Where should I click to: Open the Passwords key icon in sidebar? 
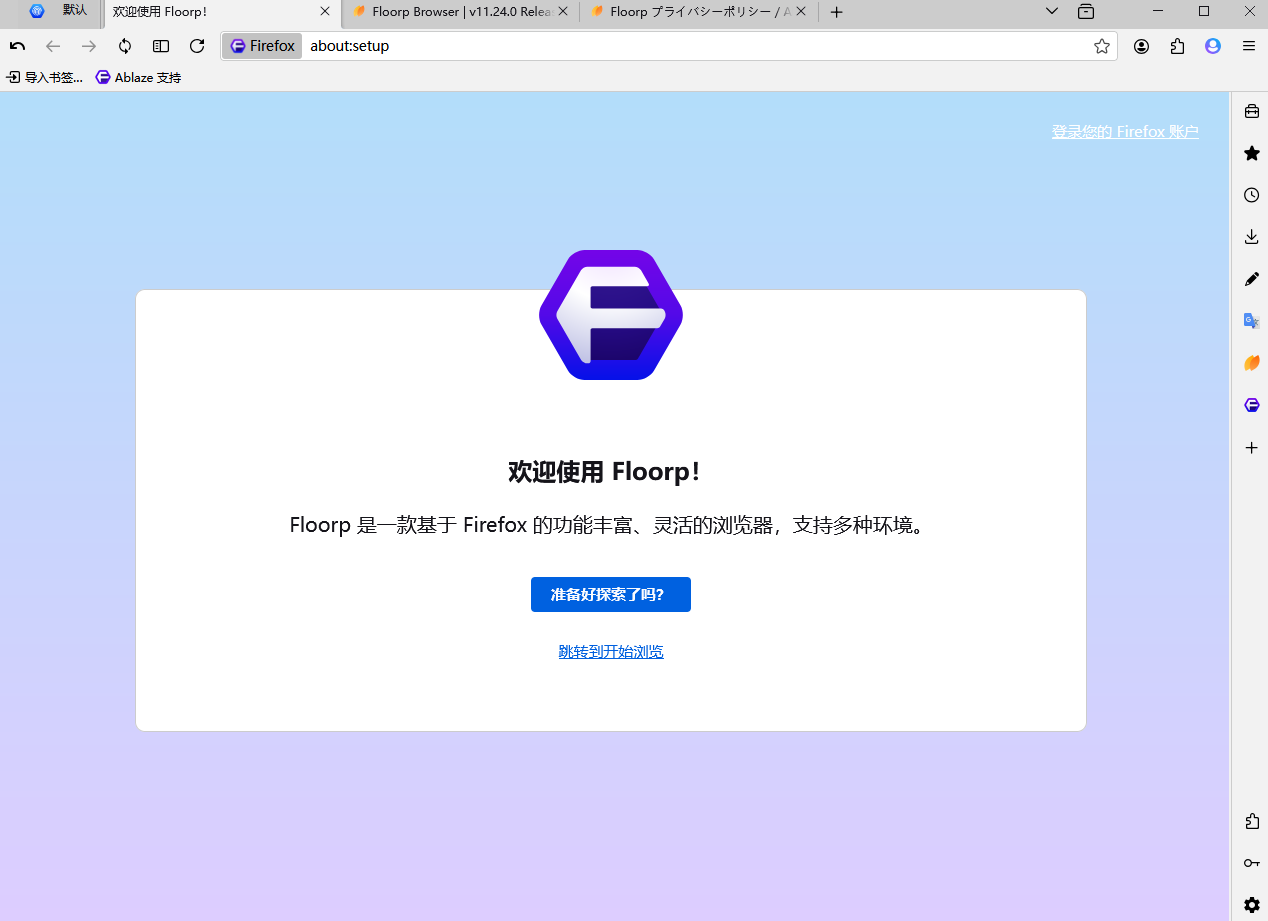(x=1251, y=862)
